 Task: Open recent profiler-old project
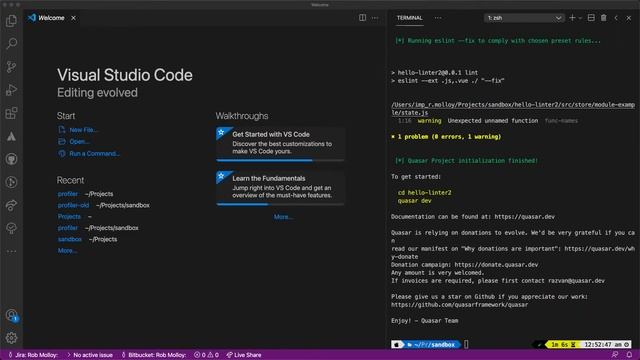point(73,205)
